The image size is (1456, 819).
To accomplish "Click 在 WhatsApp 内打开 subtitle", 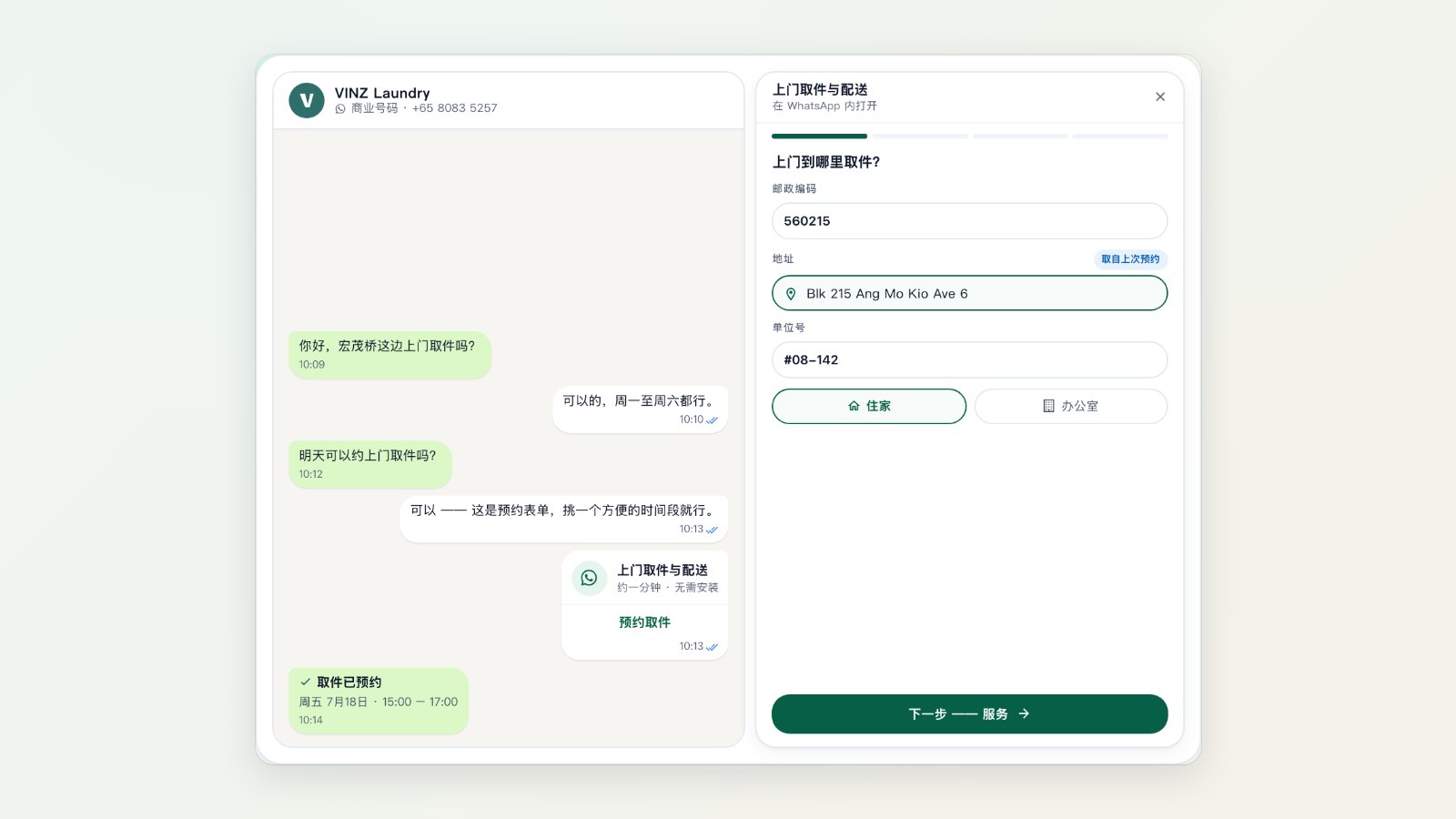I will click(x=824, y=106).
